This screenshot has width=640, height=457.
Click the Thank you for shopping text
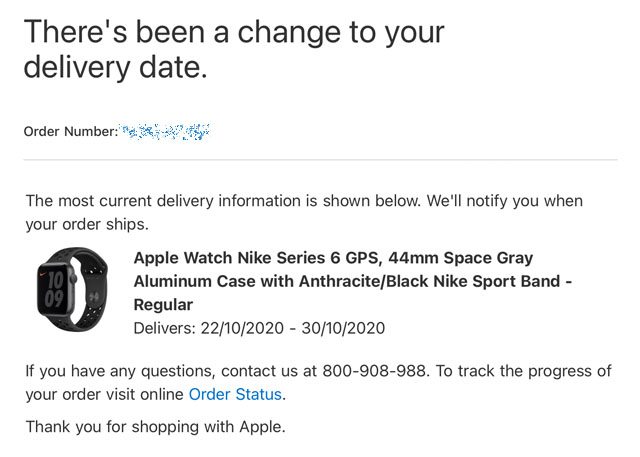tap(156, 427)
